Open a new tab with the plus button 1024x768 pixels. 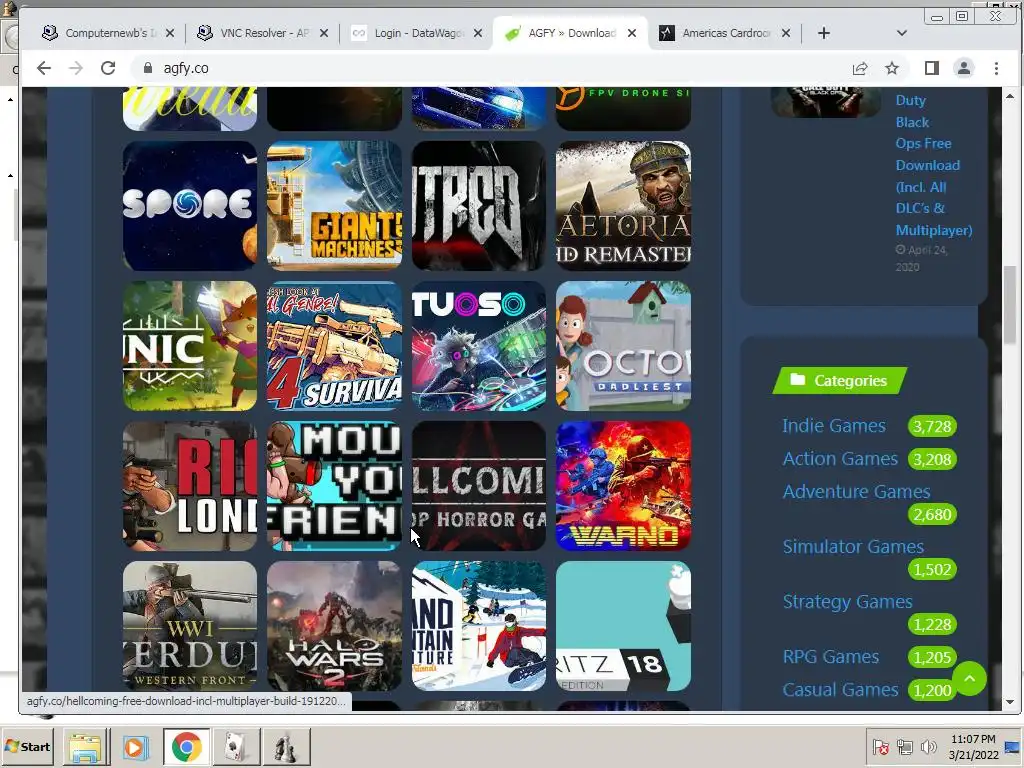click(824, 33)
